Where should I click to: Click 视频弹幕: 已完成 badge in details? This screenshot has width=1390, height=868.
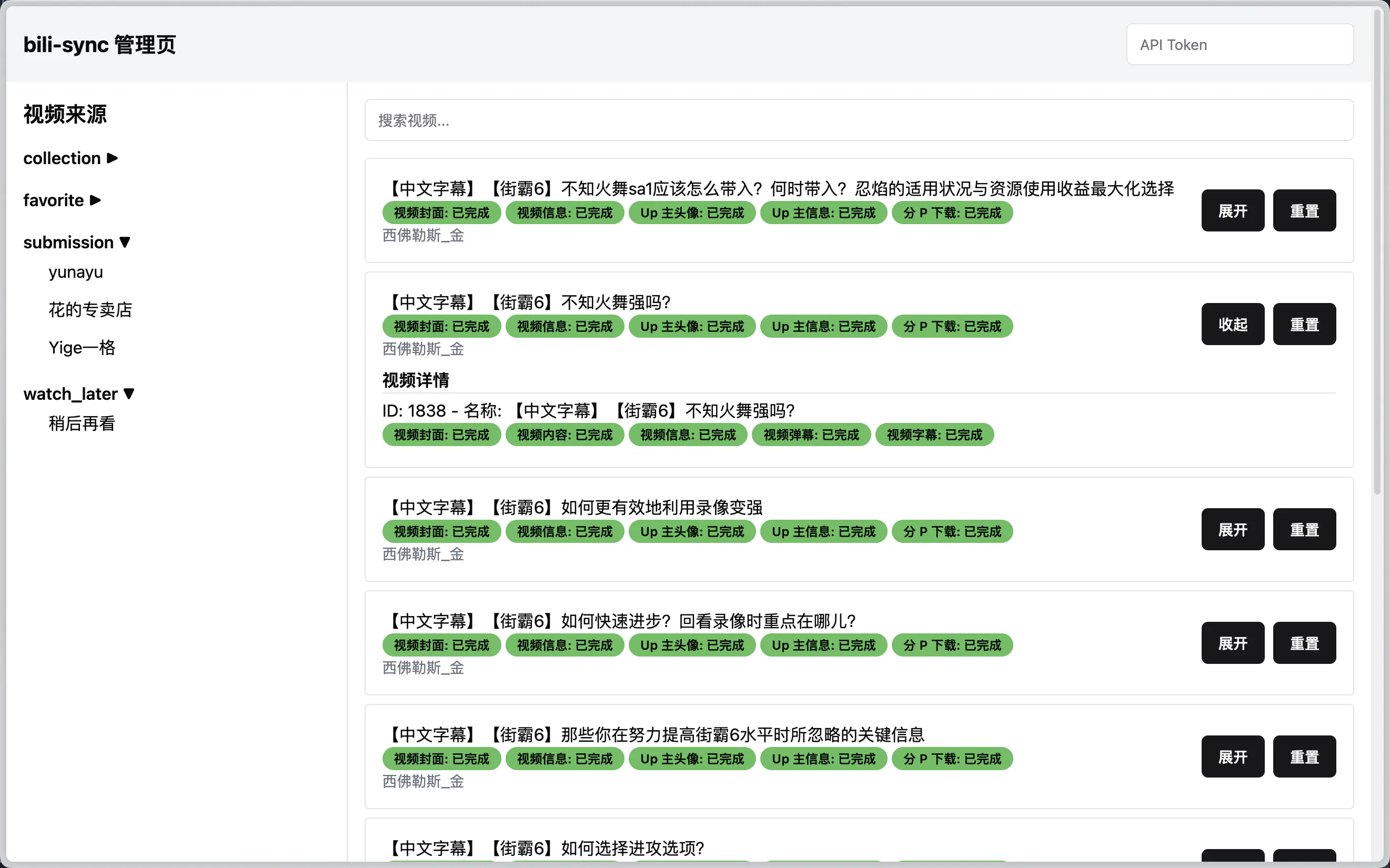click(811, 435)
